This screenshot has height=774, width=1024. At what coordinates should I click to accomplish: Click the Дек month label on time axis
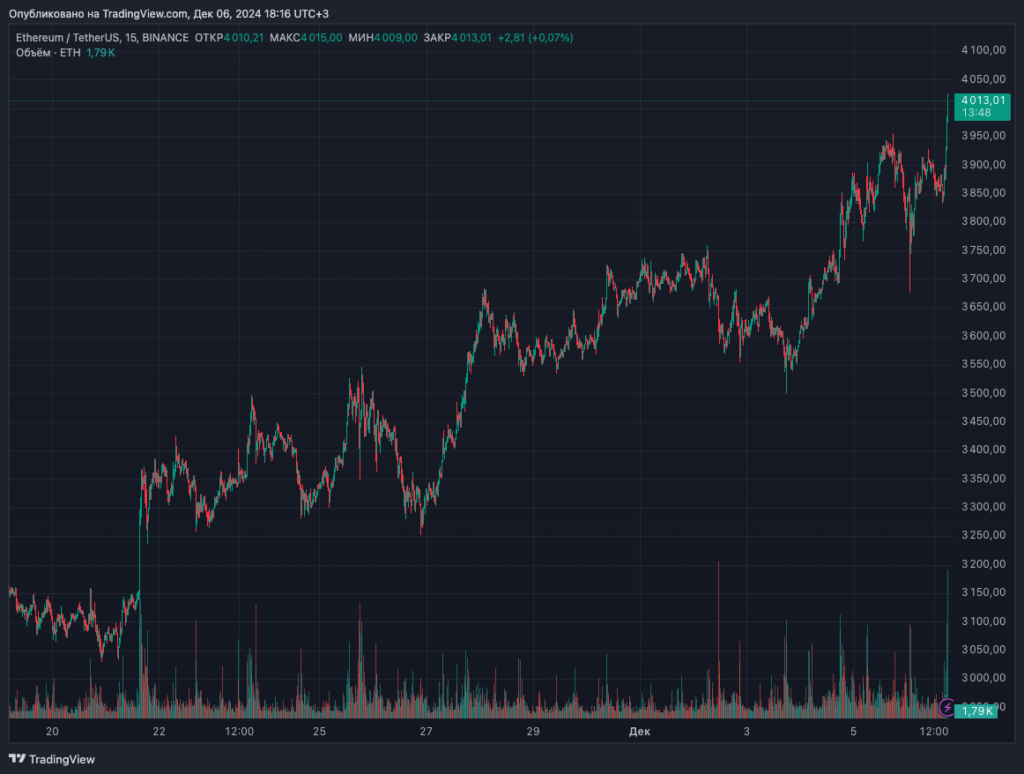coord(640,732)
